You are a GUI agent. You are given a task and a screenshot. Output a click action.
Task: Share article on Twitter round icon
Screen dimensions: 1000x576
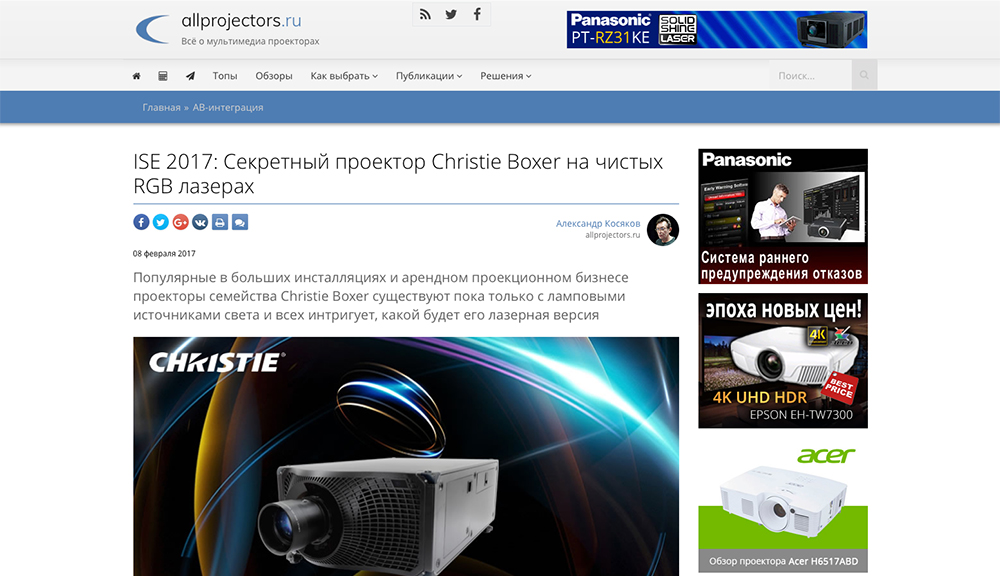(x=161, y=222)
